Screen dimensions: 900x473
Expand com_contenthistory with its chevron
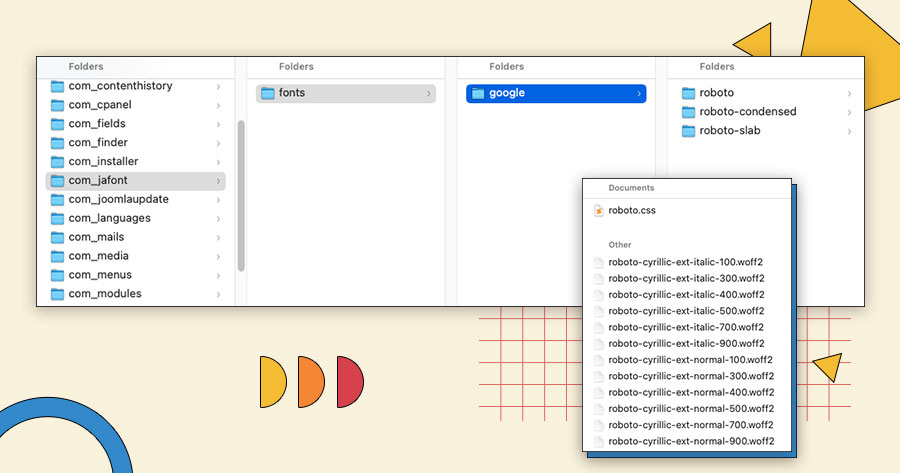pos(218,87)
